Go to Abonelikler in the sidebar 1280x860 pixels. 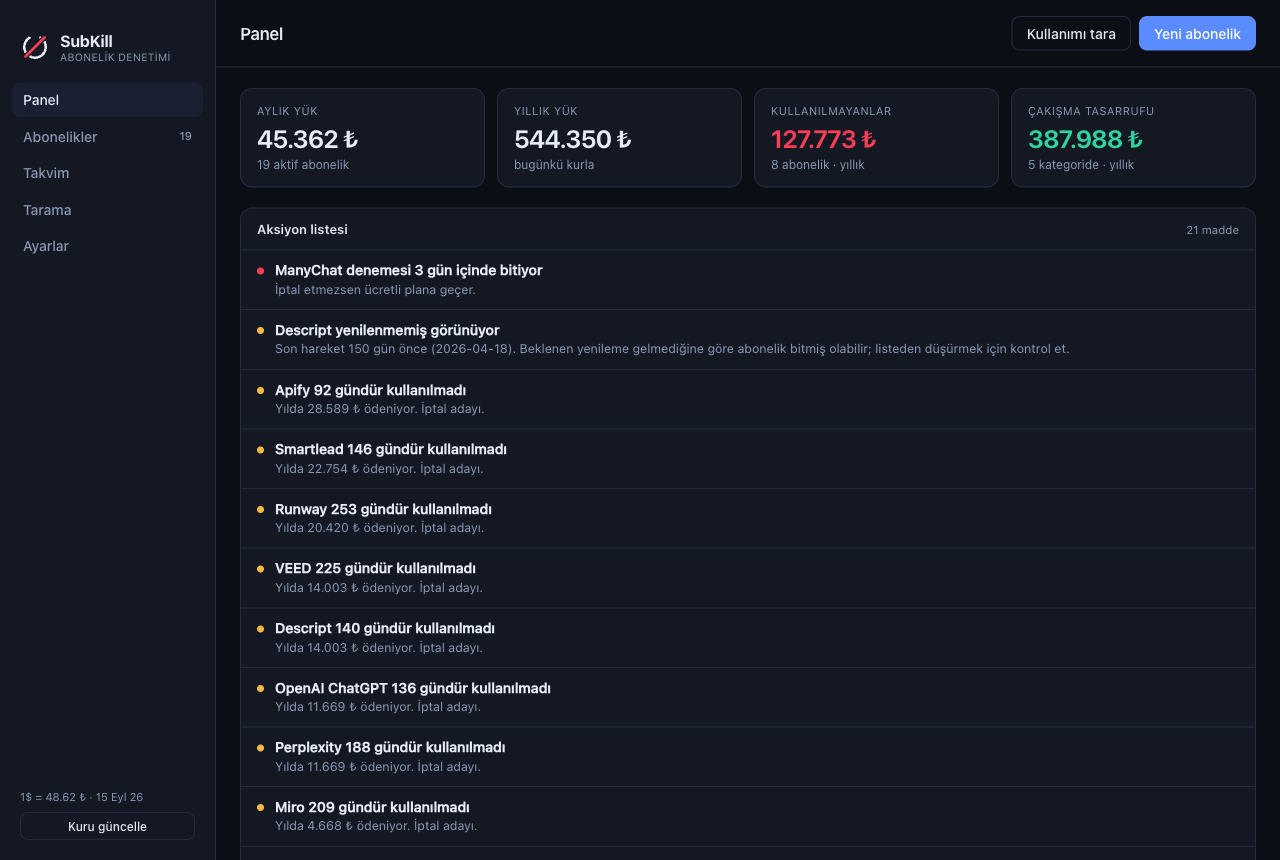tap(107, 137)
